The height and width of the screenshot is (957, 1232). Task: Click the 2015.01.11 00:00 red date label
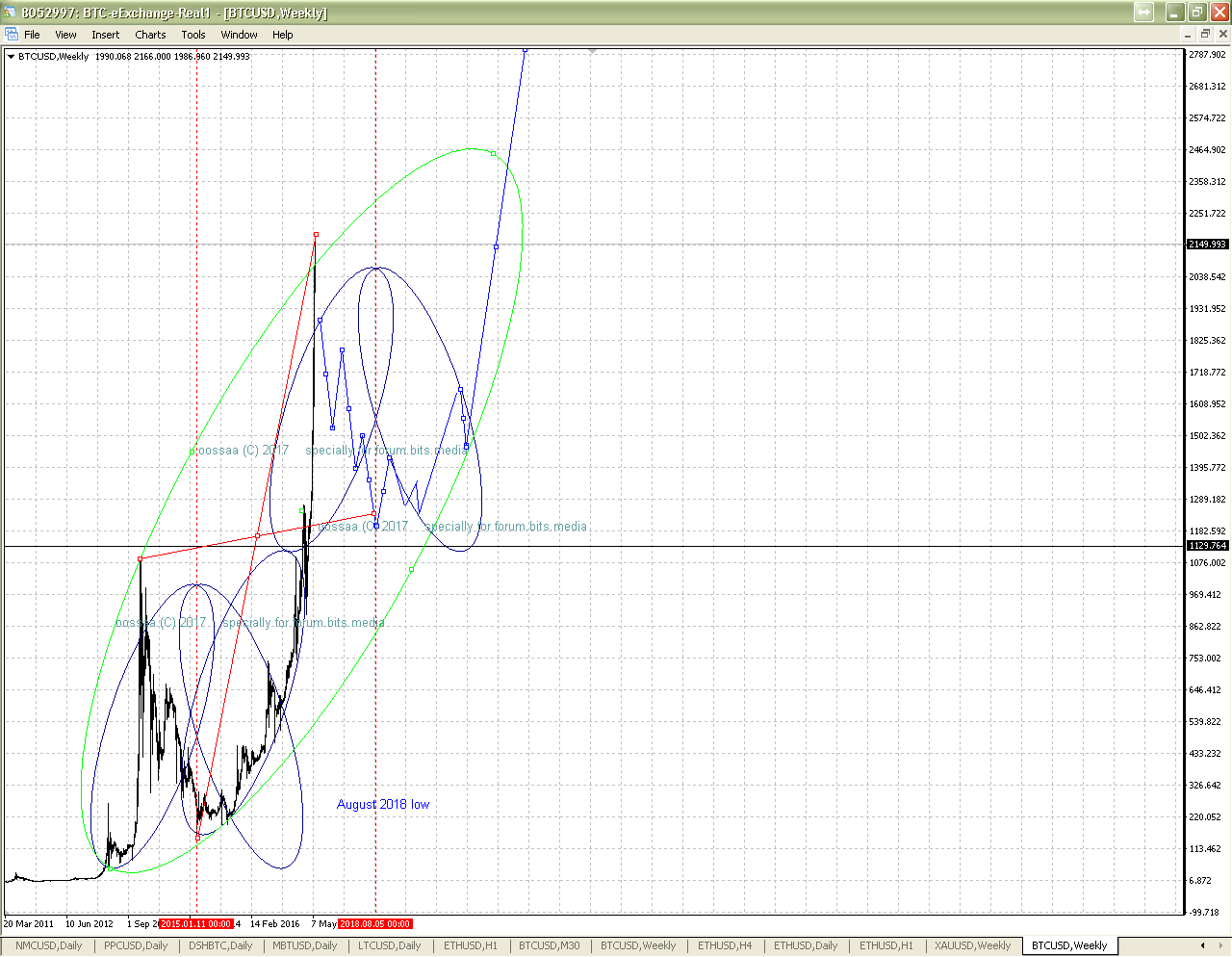[196, 924]
